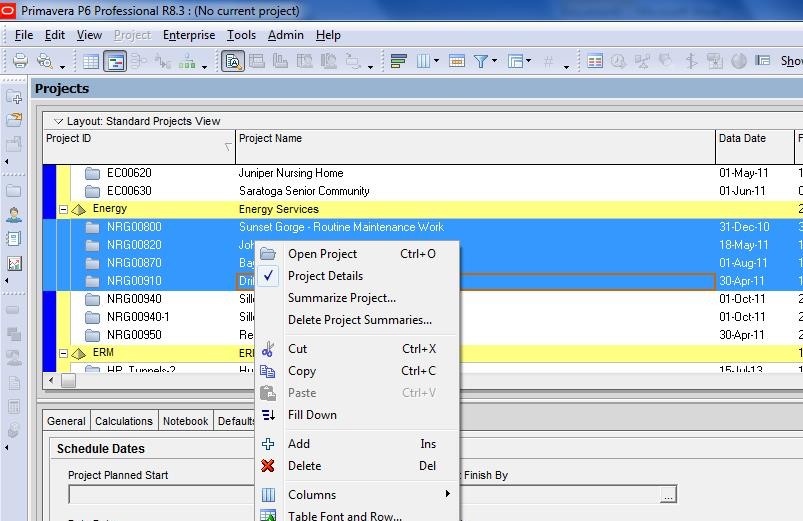The height and width of the screenshot is (521, 803).
Task: Collapse the Energy EPS node
Action: 64,210
